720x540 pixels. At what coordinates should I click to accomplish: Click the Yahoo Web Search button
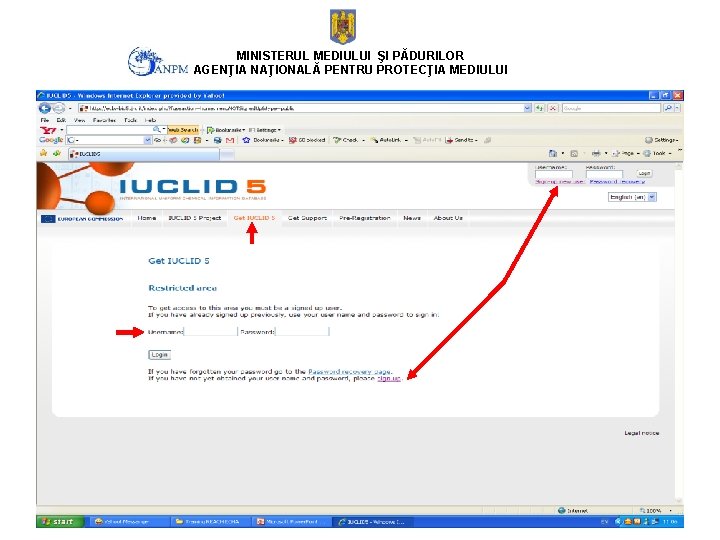coord(183,130)
